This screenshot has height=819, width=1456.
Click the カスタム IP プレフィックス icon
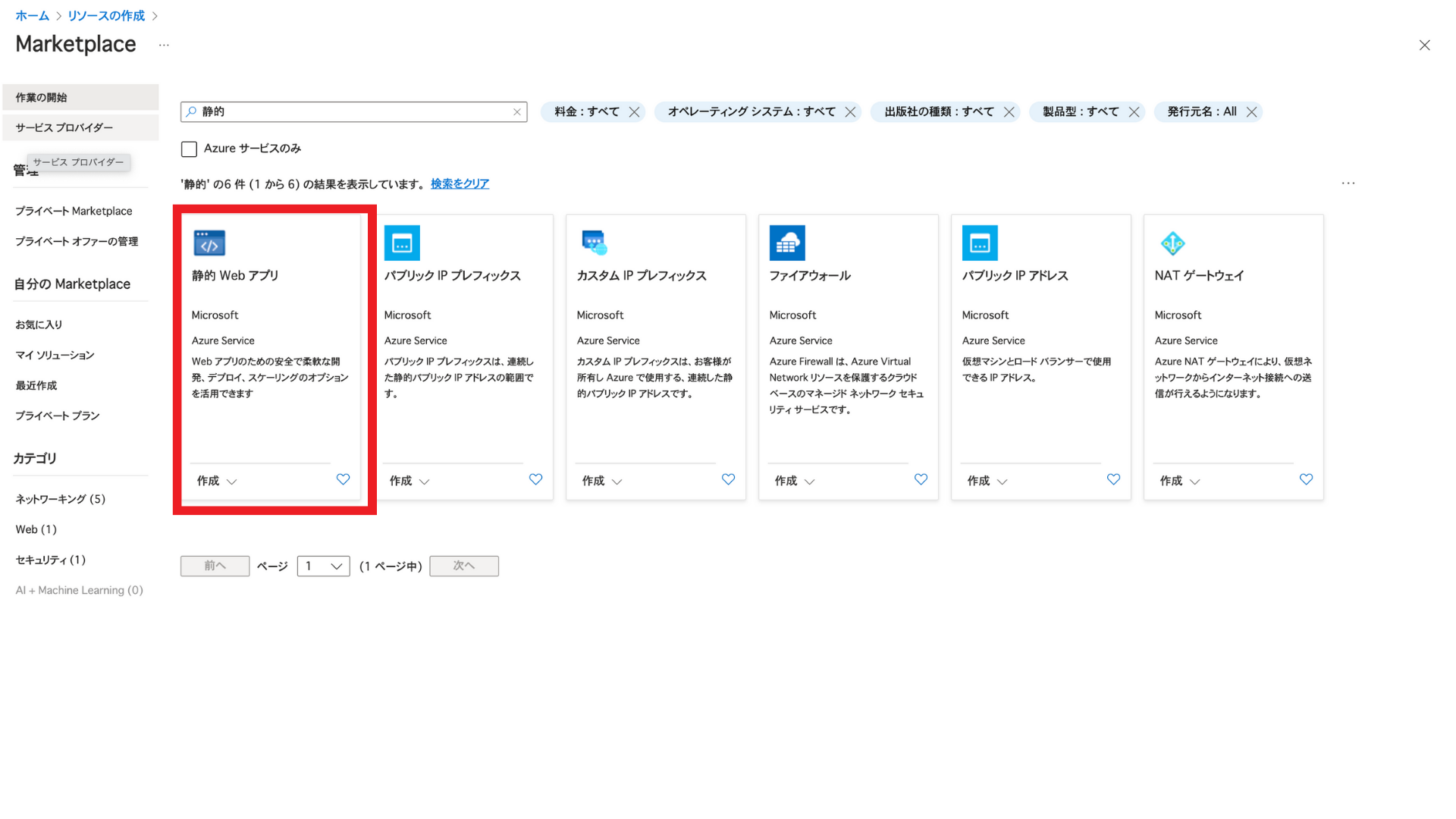[x=595, y=243]
